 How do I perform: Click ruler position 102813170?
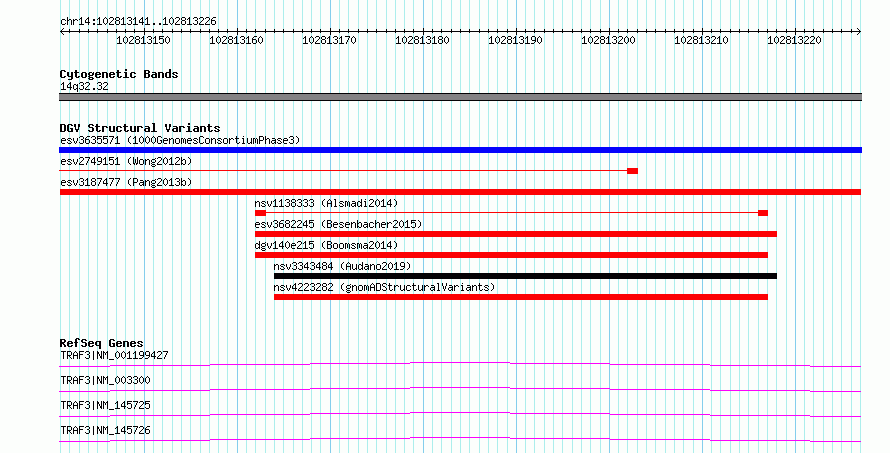tap(329, 40)
